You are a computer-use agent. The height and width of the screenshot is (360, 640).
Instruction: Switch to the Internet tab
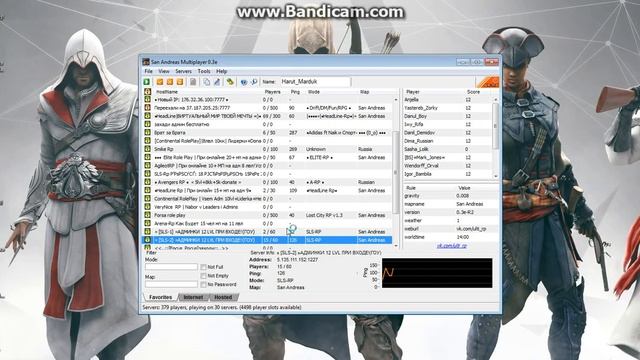pyautogui.click(x=193, y=297)
